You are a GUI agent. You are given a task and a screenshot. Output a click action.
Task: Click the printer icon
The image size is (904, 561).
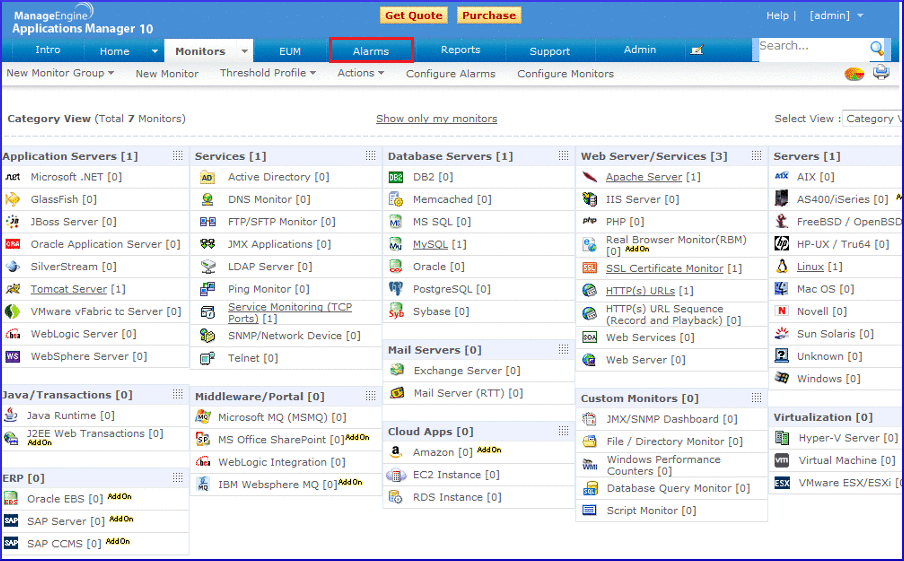(x=881, y=73)
